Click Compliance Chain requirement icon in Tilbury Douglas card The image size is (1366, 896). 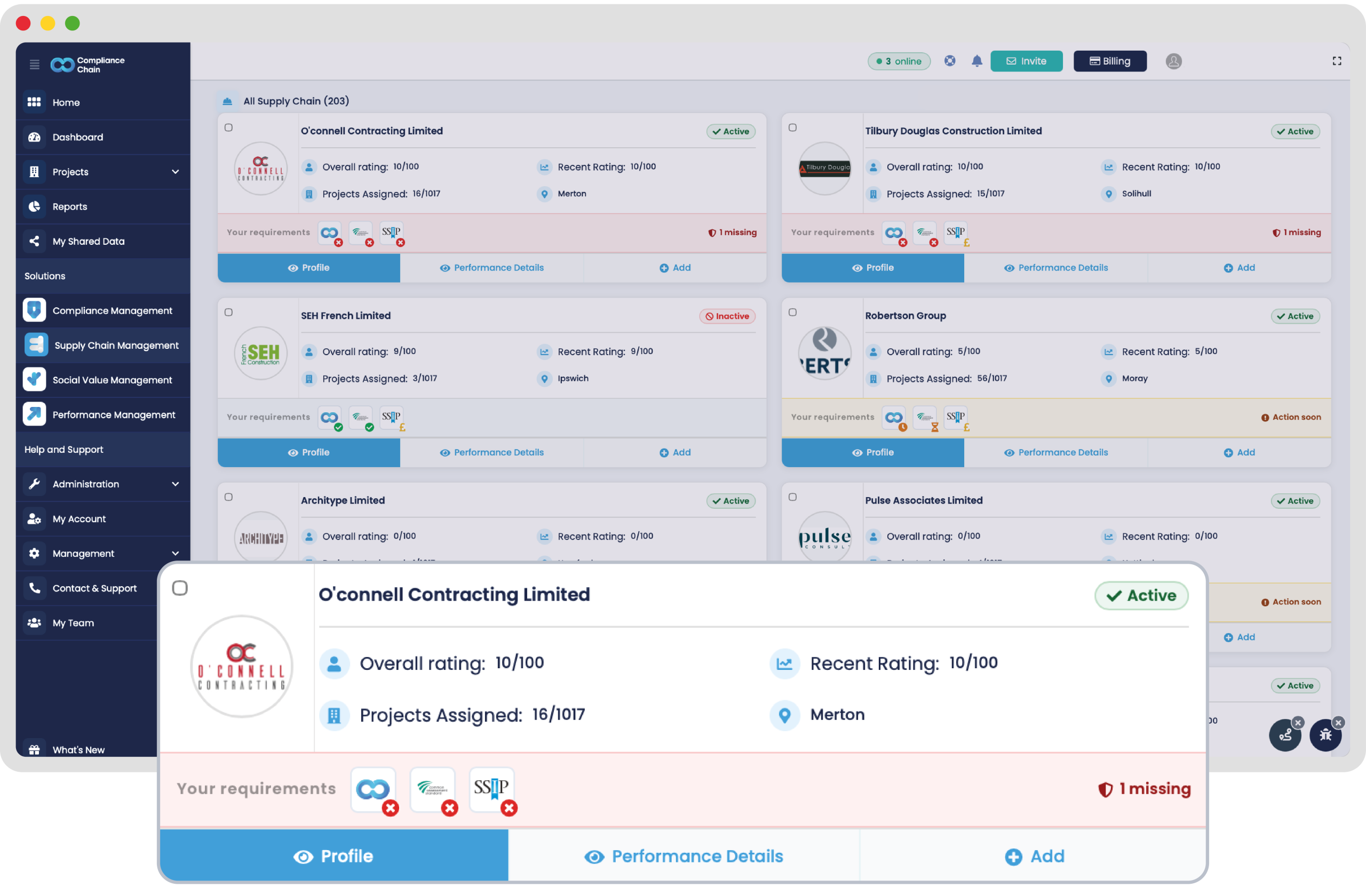(x=894, y=233)
